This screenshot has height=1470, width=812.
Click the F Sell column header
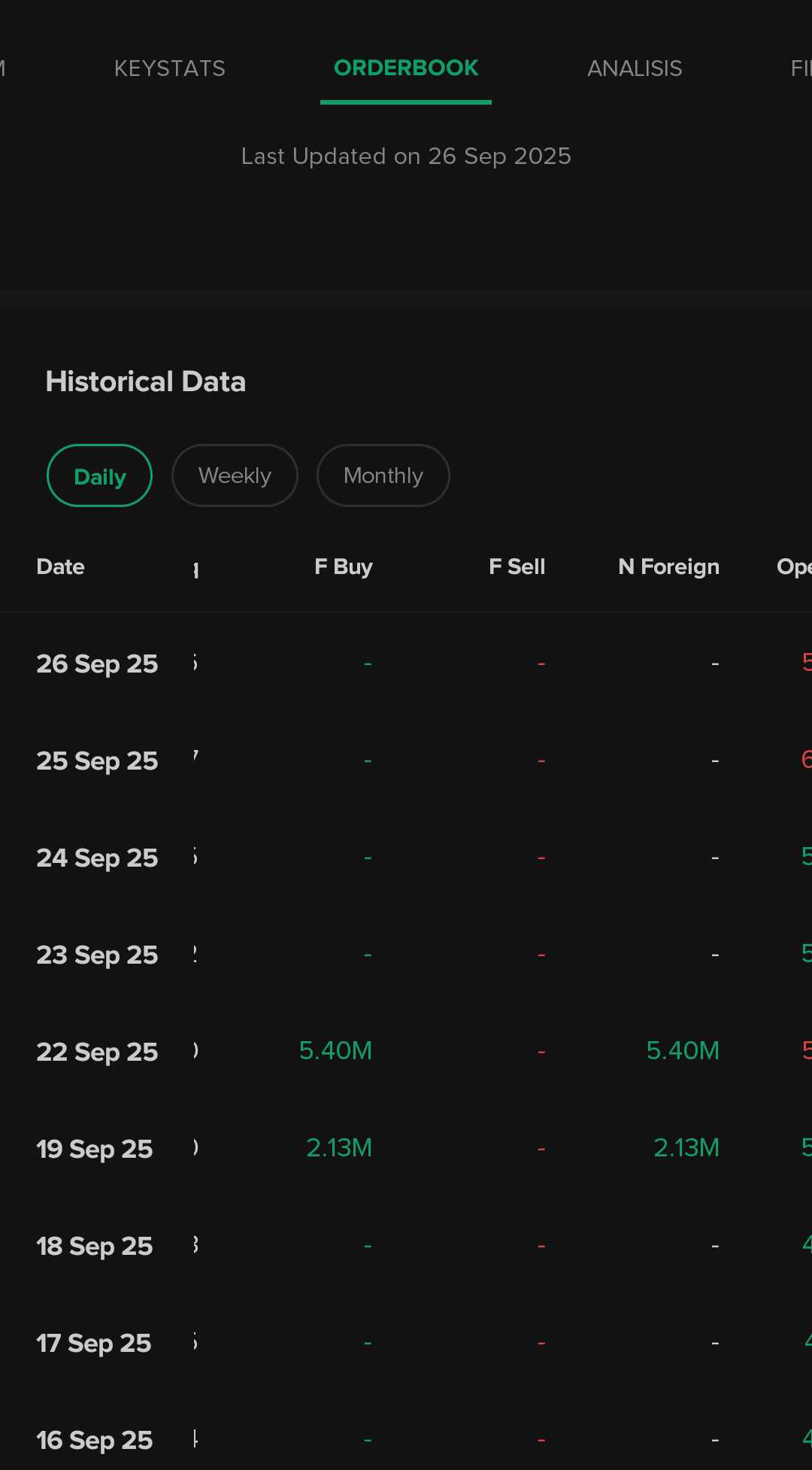click(x=517, y=566)
